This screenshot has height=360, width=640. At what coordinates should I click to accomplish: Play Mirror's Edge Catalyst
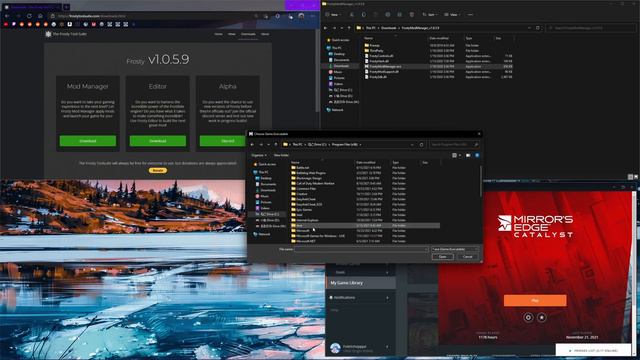click(x=535, y=300)
